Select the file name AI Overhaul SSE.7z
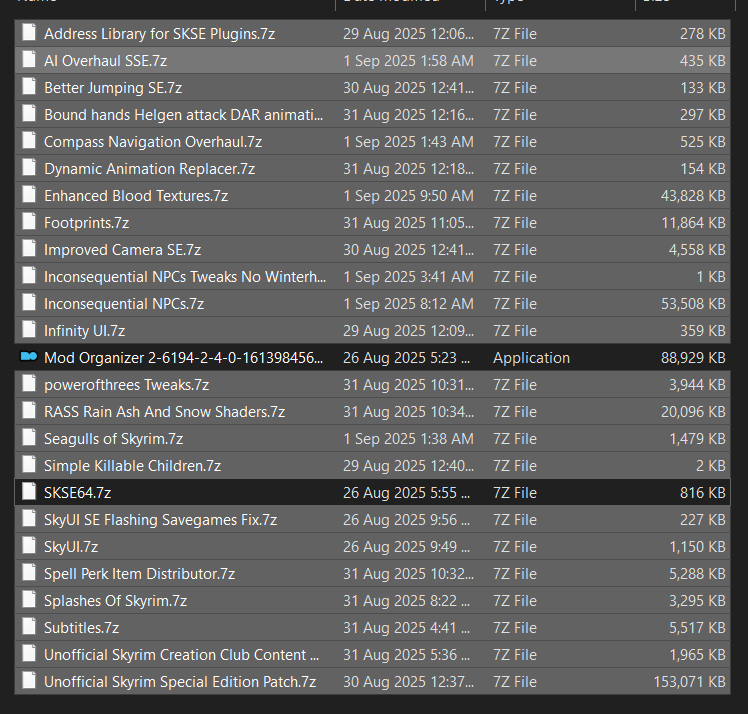This screenshot has height=714, width=748. (105, 61)
